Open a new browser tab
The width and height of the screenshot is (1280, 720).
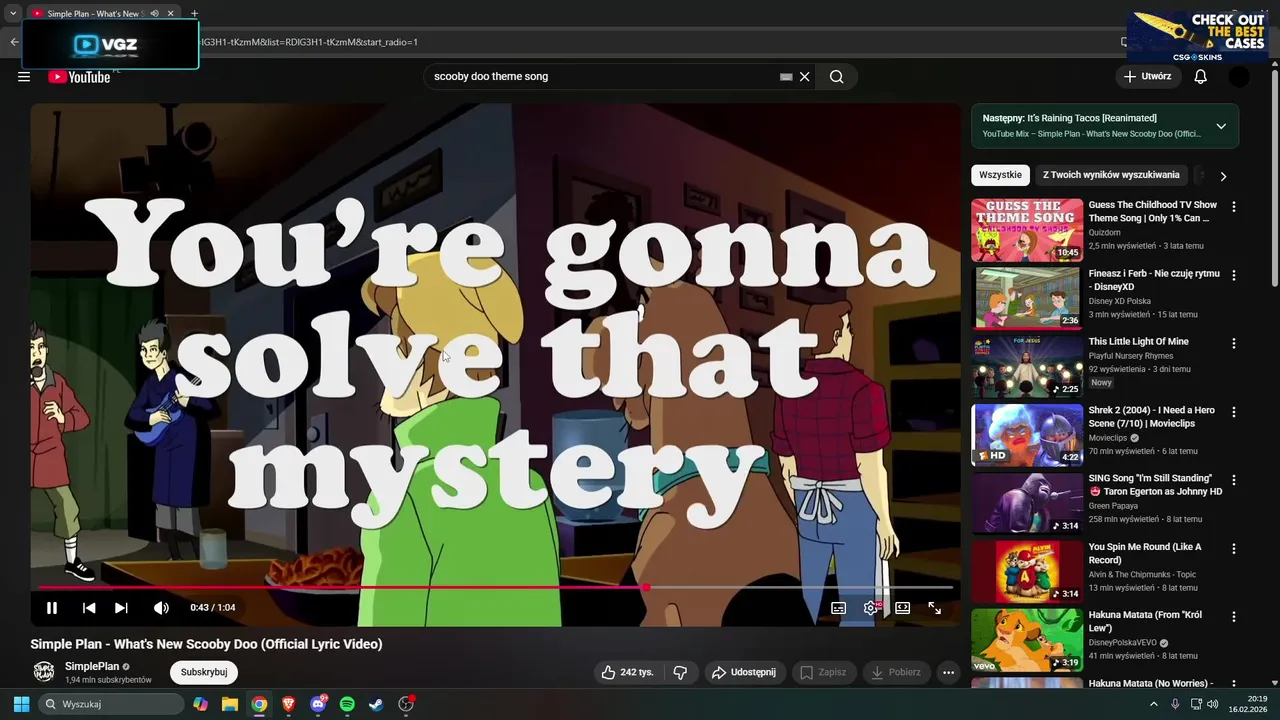click(x=194, y=14)
